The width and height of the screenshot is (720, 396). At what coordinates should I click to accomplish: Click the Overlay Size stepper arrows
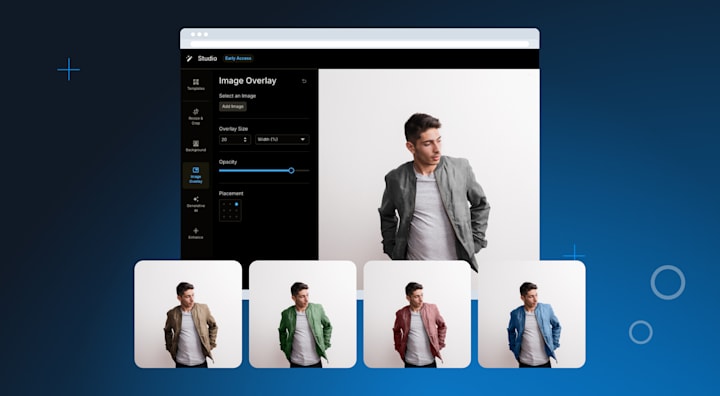tap(245, 139)
